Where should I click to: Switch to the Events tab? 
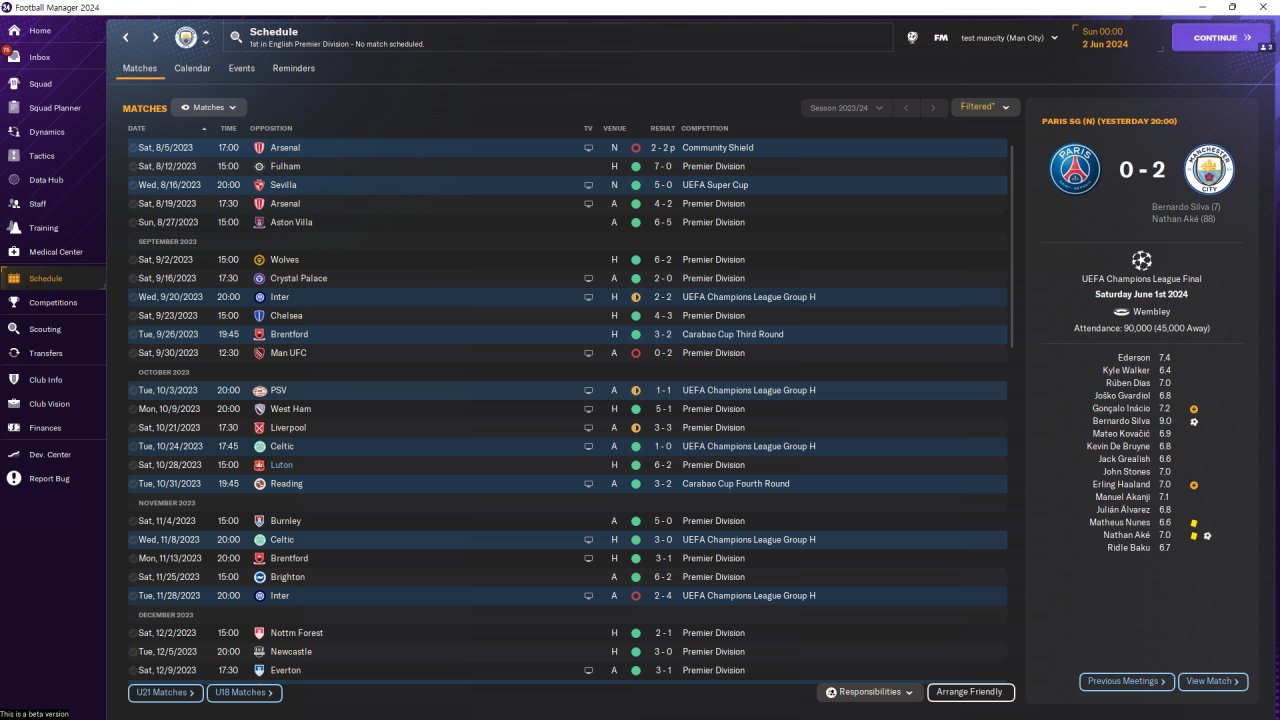tap(241, 68)
